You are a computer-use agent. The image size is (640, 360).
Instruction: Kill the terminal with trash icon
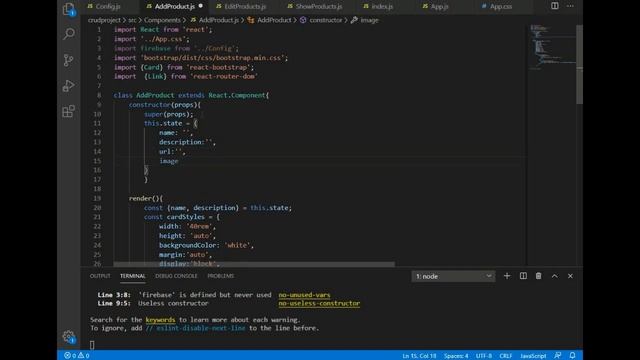(x=539, y=276)
